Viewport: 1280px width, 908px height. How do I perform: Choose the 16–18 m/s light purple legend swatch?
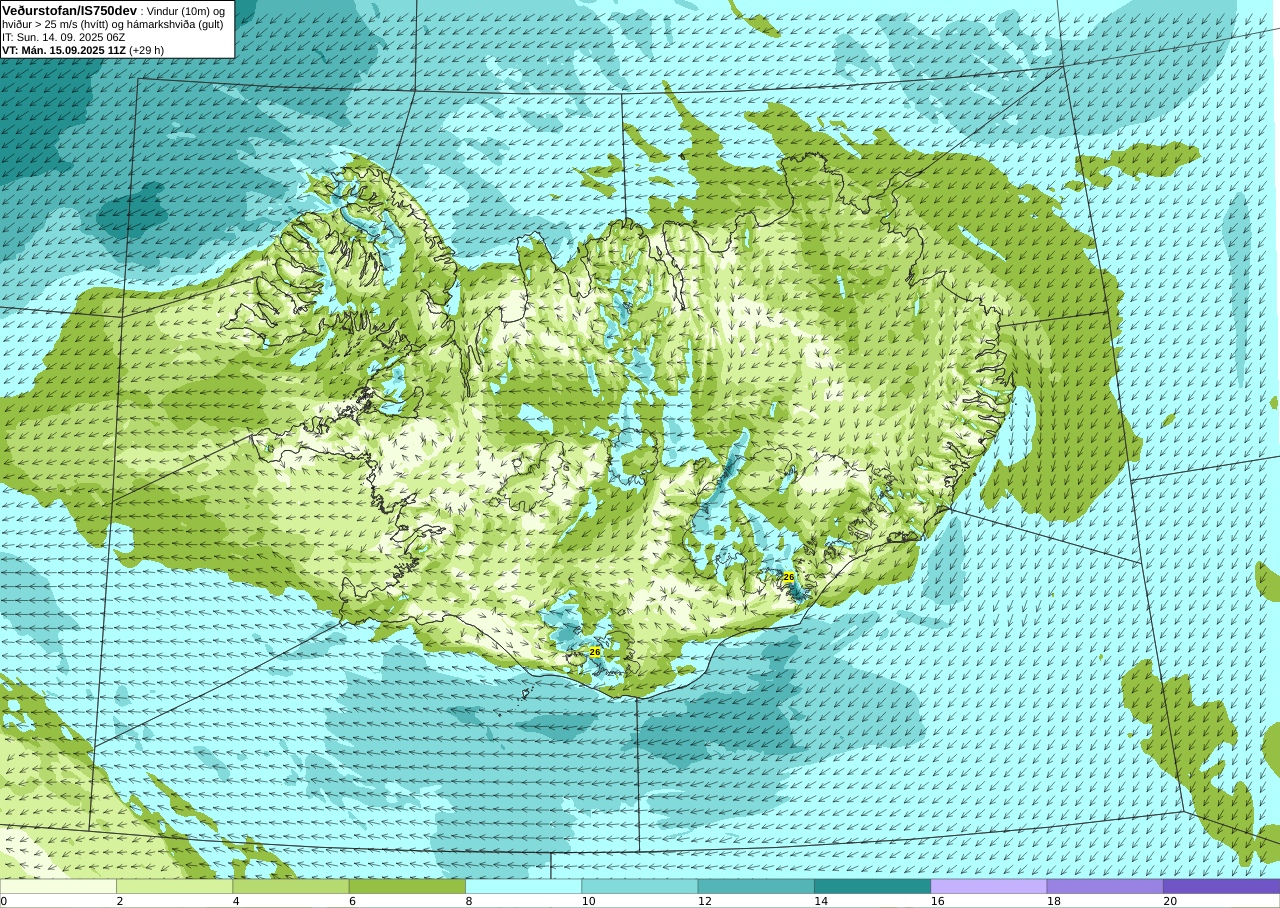989,886
